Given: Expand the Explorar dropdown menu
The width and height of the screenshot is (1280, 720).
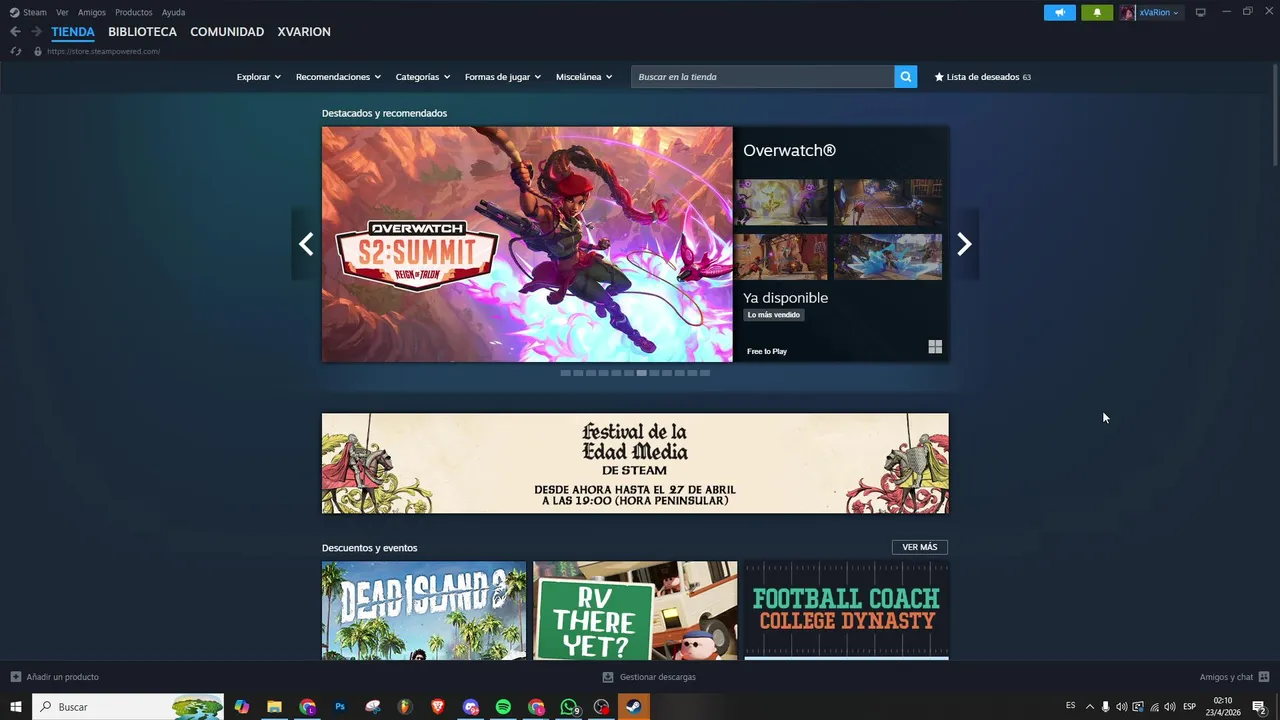Looking at the screenshot, I should [x=259, y=77].
